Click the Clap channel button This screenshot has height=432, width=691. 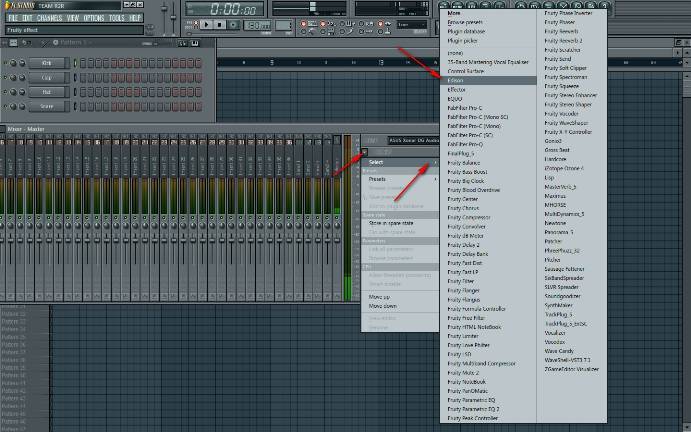point(48,78)
